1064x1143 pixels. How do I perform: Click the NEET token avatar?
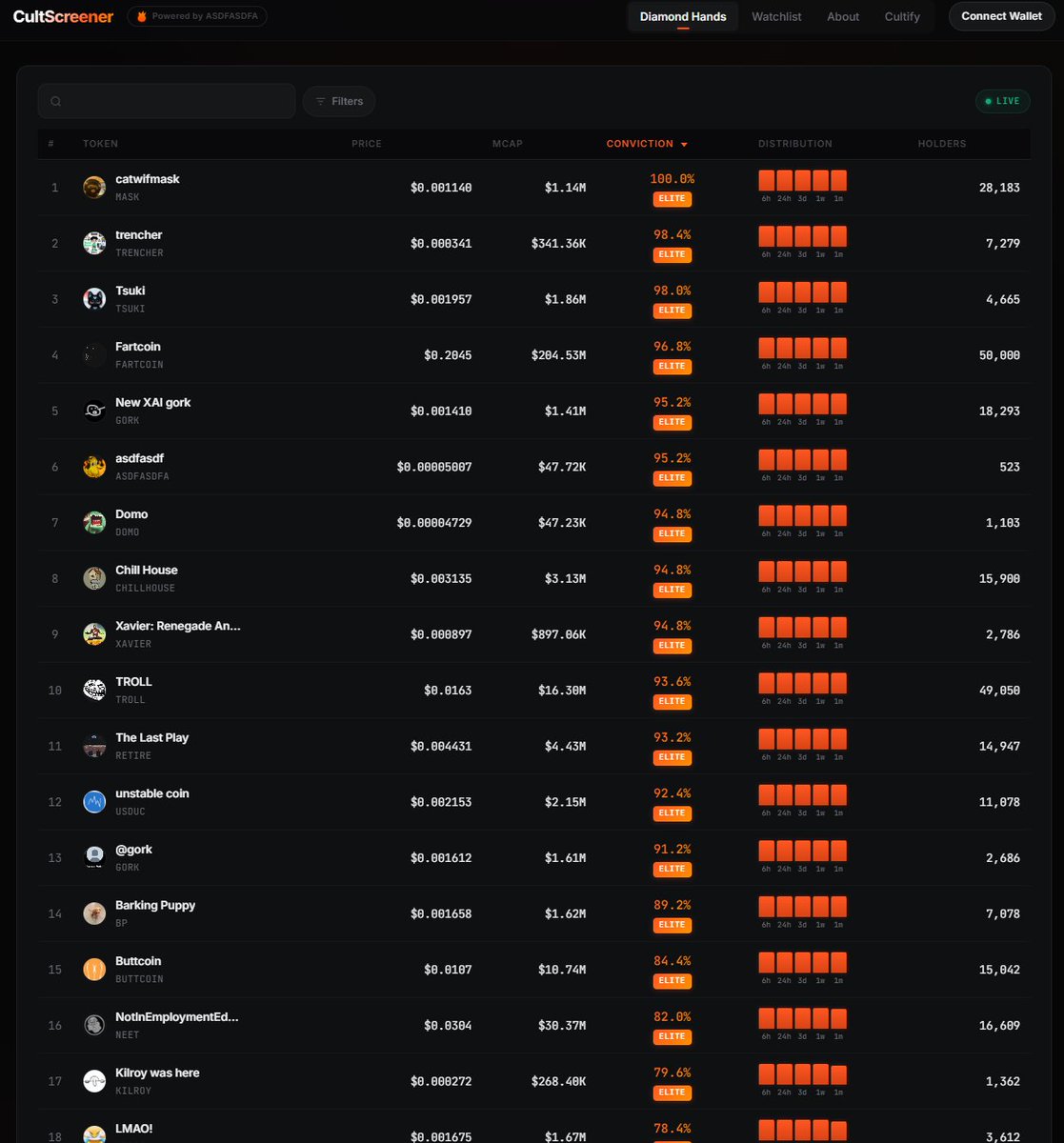[x=94, y=1025]
